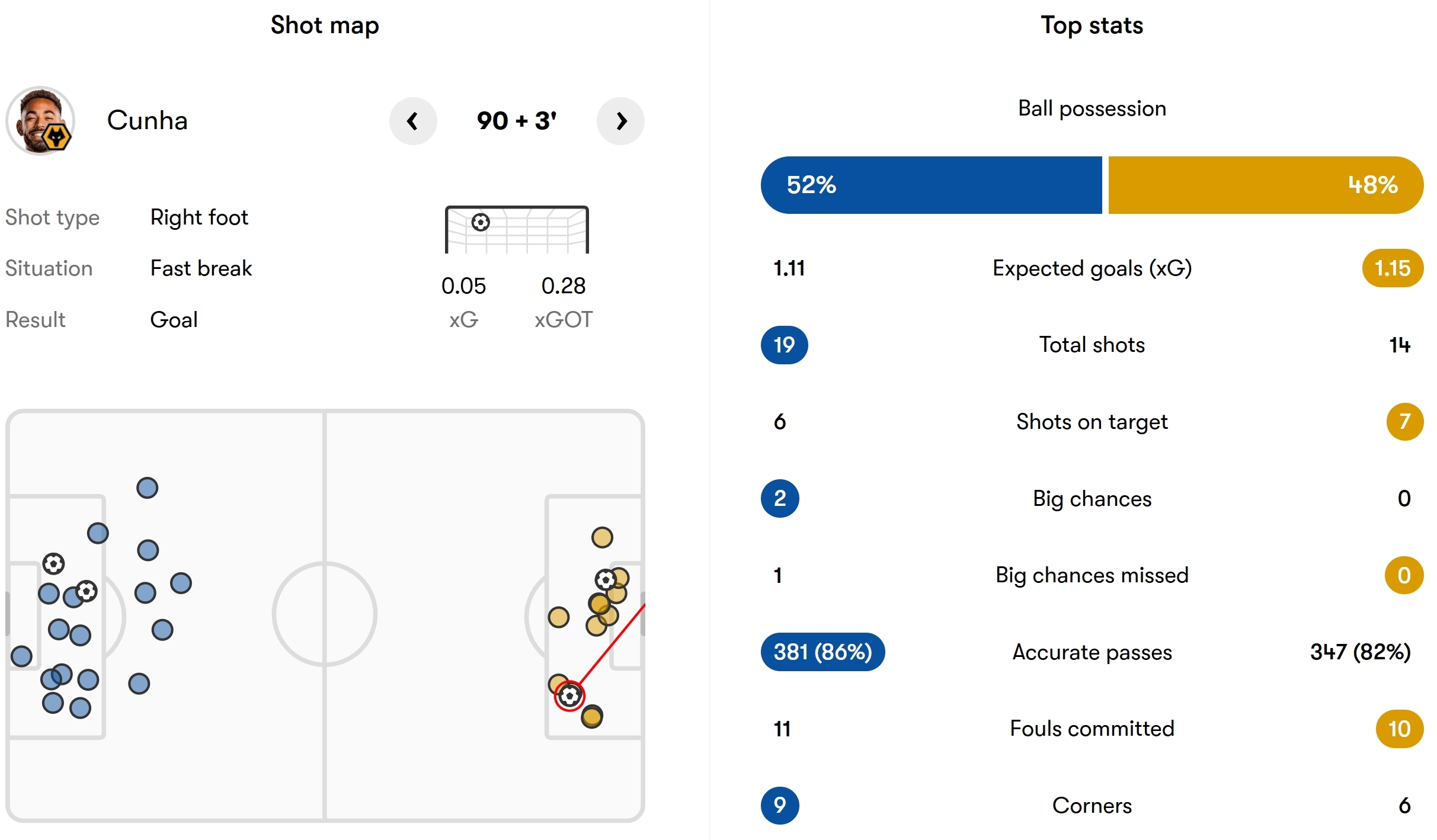This screenshot has height=840, width=1437.
Task: Click the blue 52% possession bar
Action: tap(931, 185)
